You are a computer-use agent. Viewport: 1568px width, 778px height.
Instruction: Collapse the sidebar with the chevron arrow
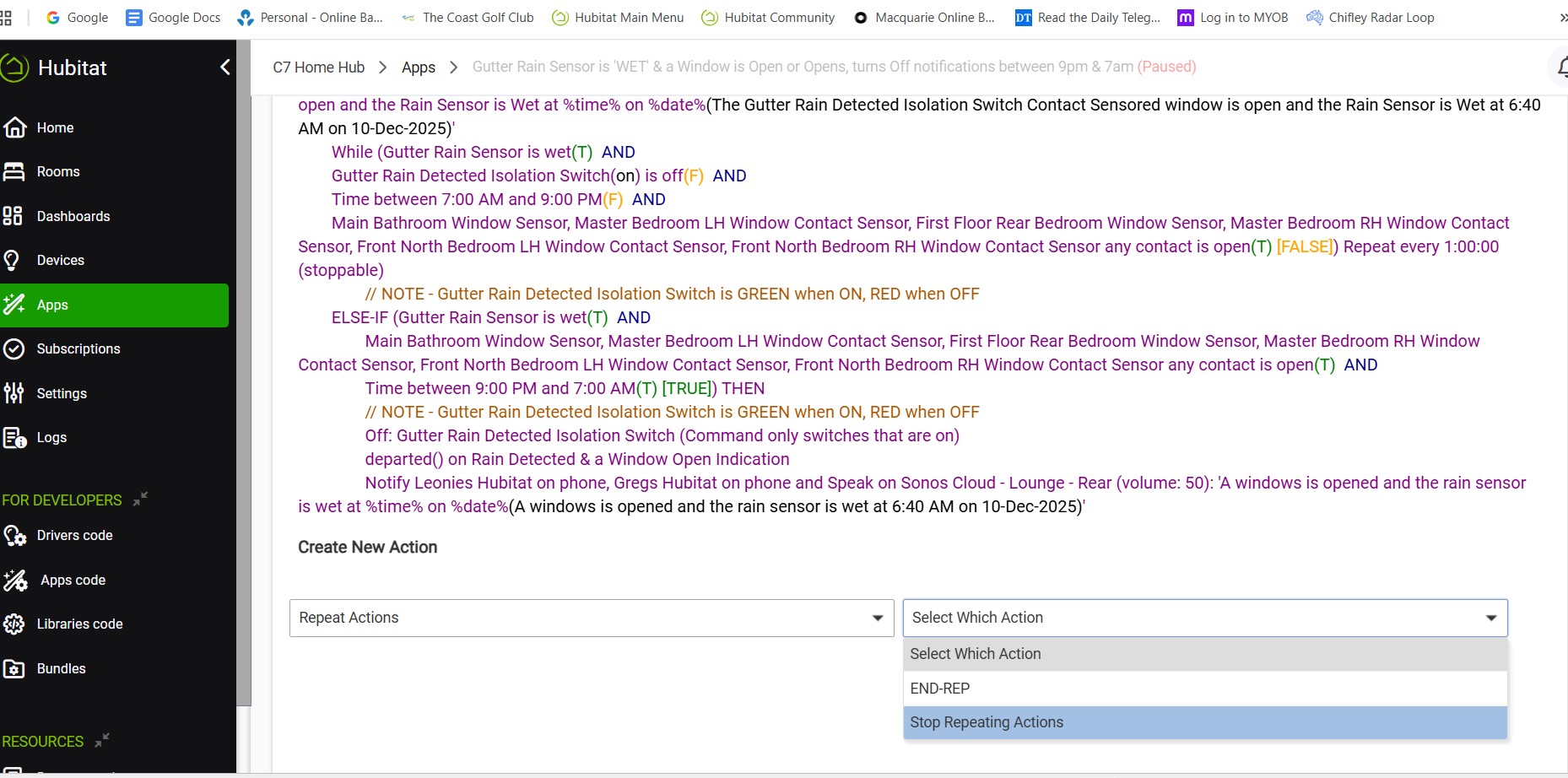point(224,68)
